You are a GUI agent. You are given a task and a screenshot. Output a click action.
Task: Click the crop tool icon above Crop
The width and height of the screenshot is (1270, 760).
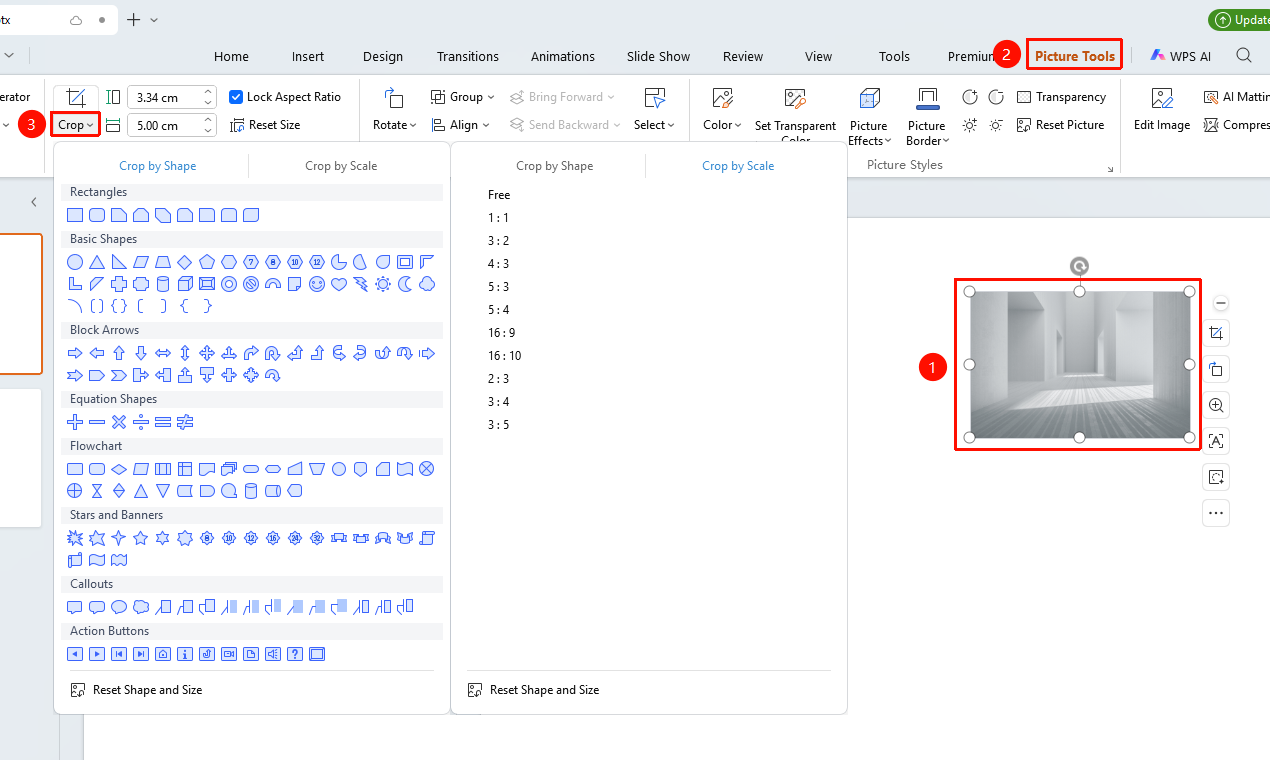(x=76, y=97)
